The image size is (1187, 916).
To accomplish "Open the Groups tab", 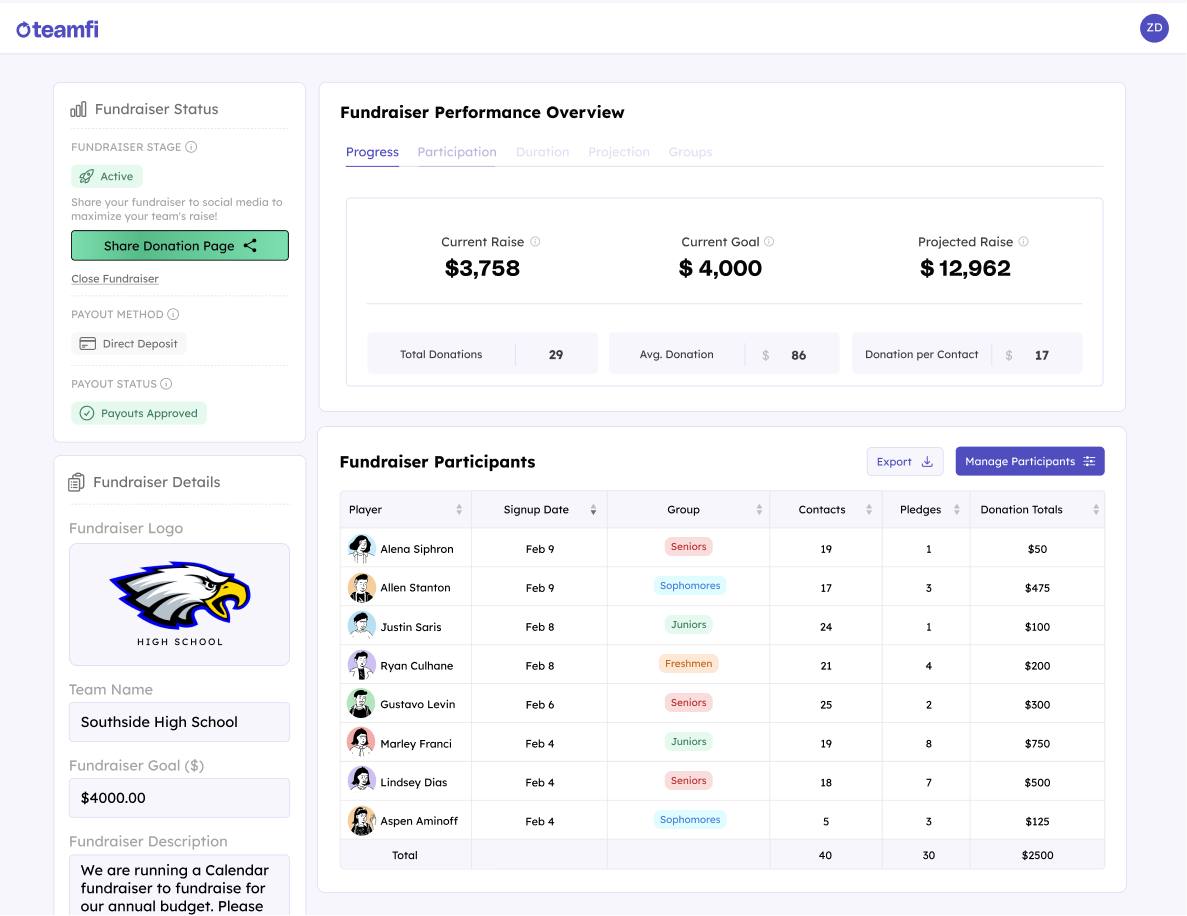I will (x=690, y=152).
